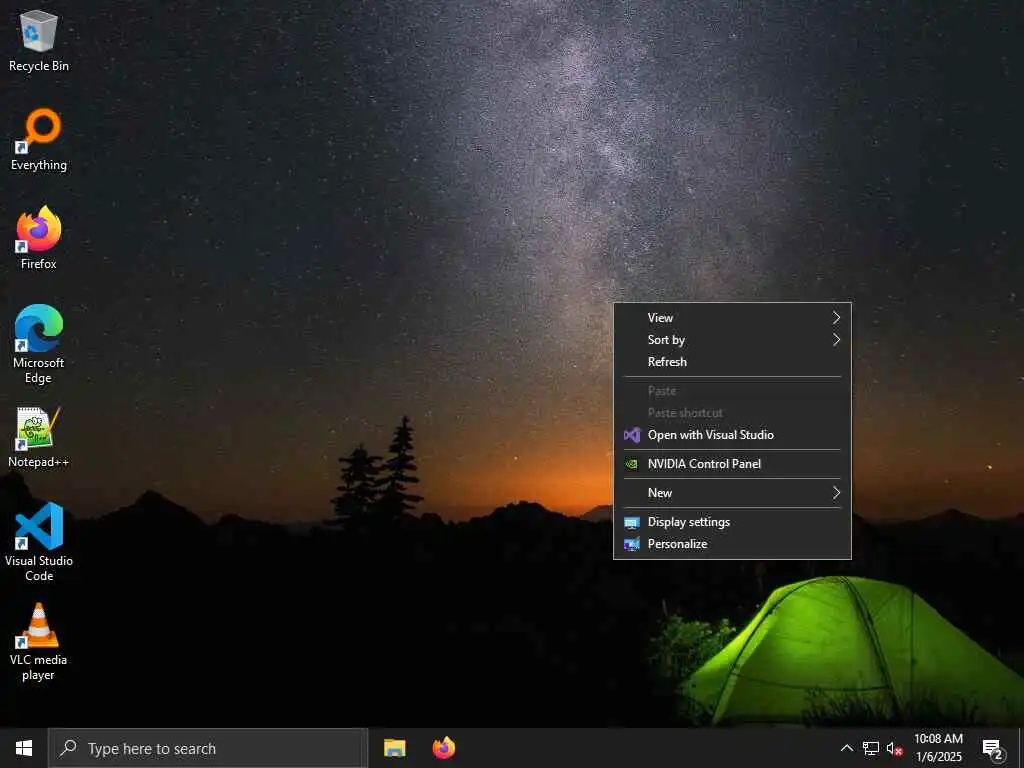The height and width of the screenshot is (768, 1024).
Task: Expand the Sort by submenu
Action: tap(732, 340)
